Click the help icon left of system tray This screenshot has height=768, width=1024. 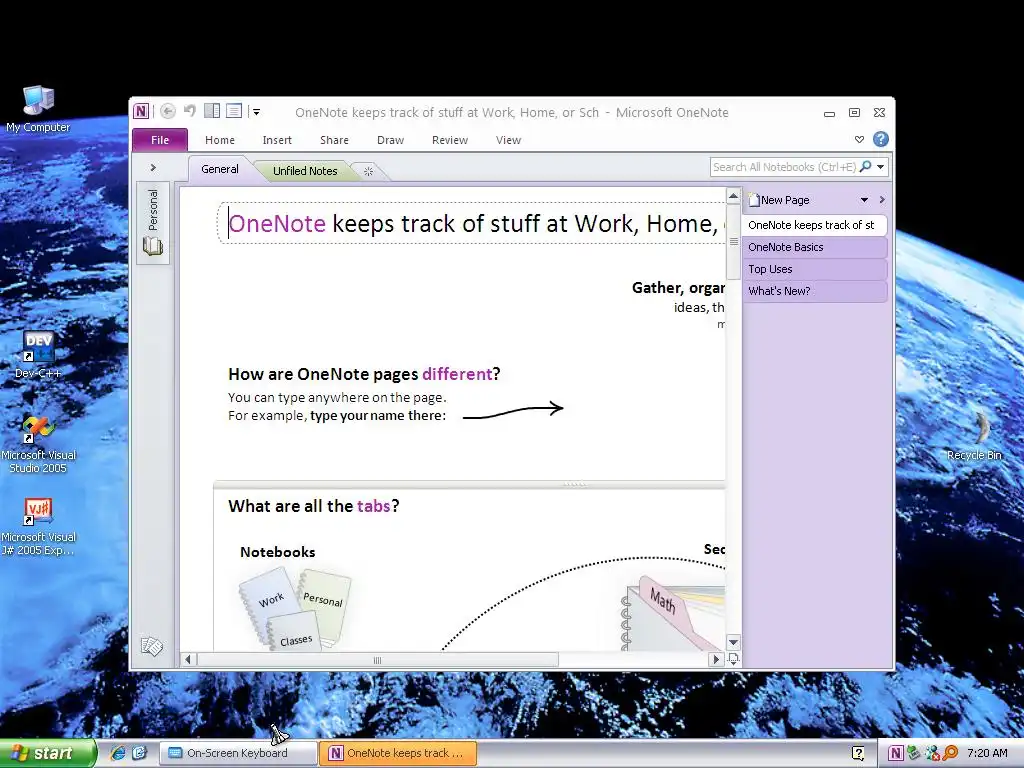click(858, 753)
